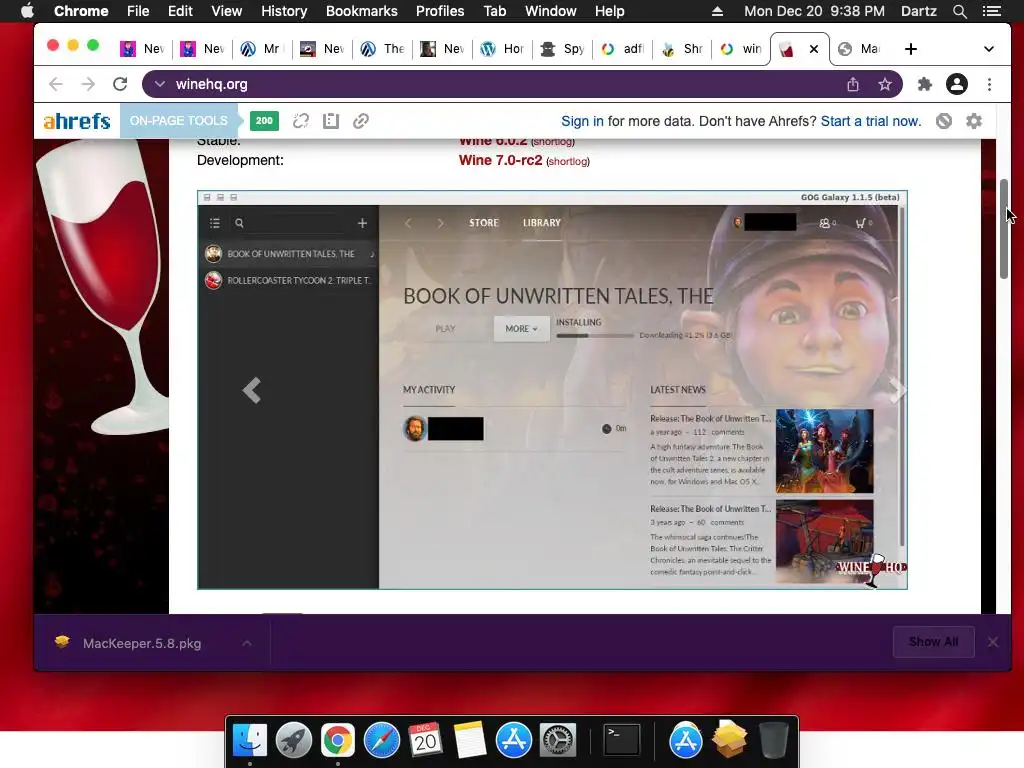Screen dimensions: 1024x768
Task: Bookmark this page with the star icon
Action: point(885,84)
